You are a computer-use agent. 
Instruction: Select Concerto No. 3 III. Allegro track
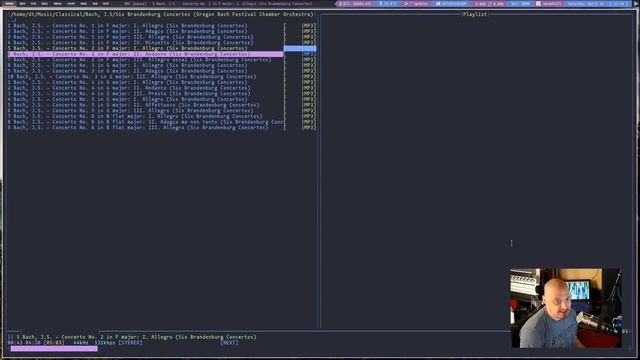pyautogui.click(x=132, y=76)
